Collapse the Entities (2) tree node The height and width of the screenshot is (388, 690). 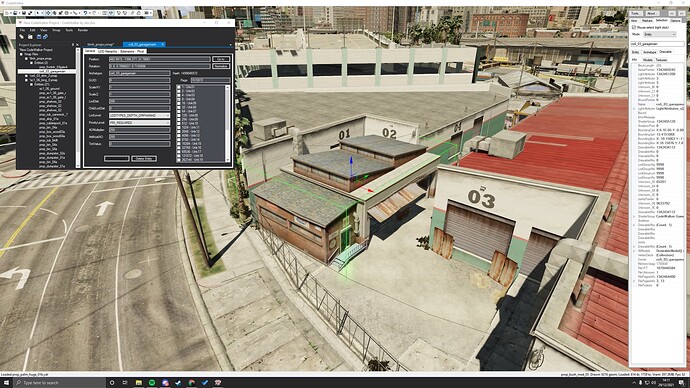(x=31, y=63)
